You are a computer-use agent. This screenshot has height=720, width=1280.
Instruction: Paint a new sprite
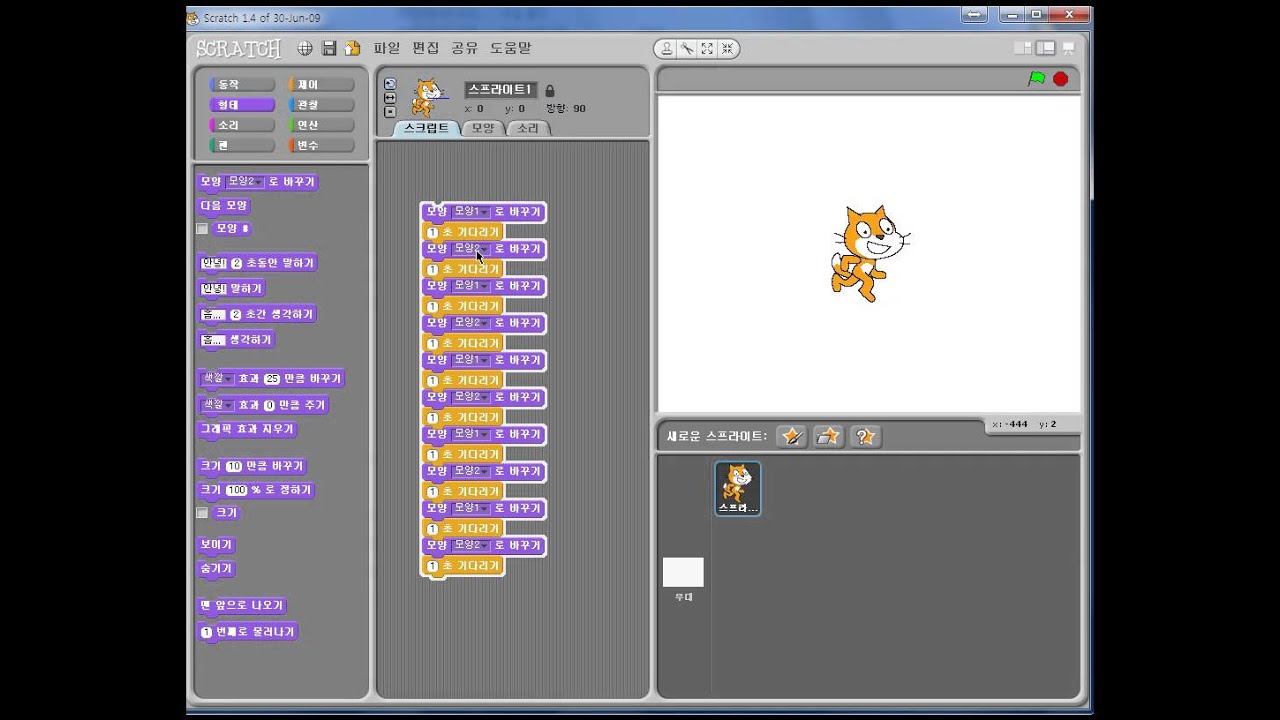point(792,436)
